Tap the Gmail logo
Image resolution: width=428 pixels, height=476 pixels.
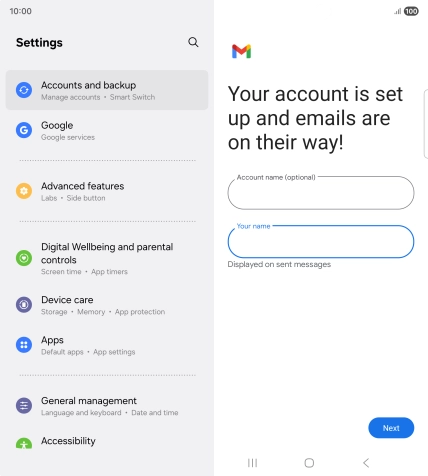click(241, 51)
